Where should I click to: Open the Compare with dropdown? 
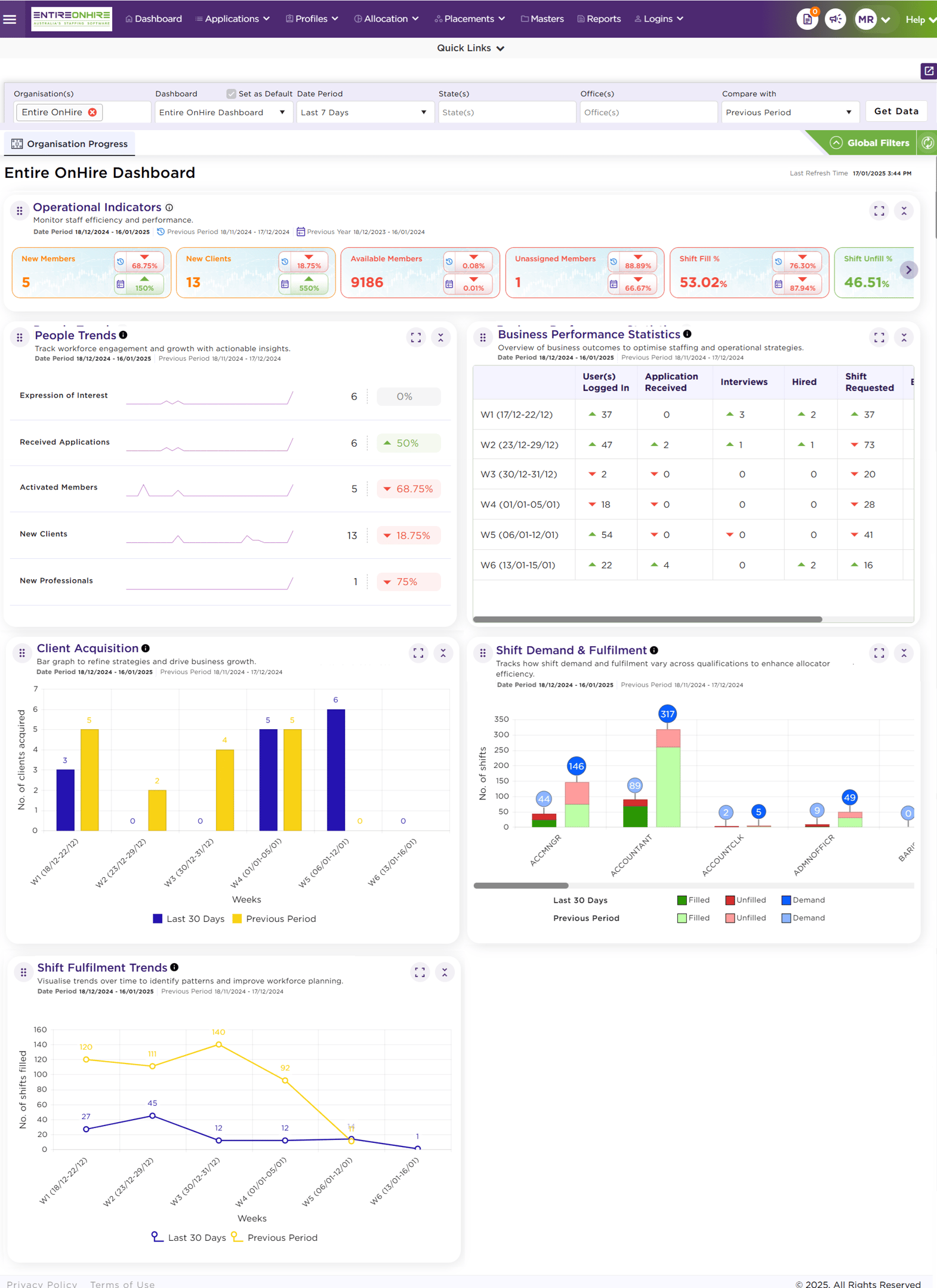[x=790, y=112]
